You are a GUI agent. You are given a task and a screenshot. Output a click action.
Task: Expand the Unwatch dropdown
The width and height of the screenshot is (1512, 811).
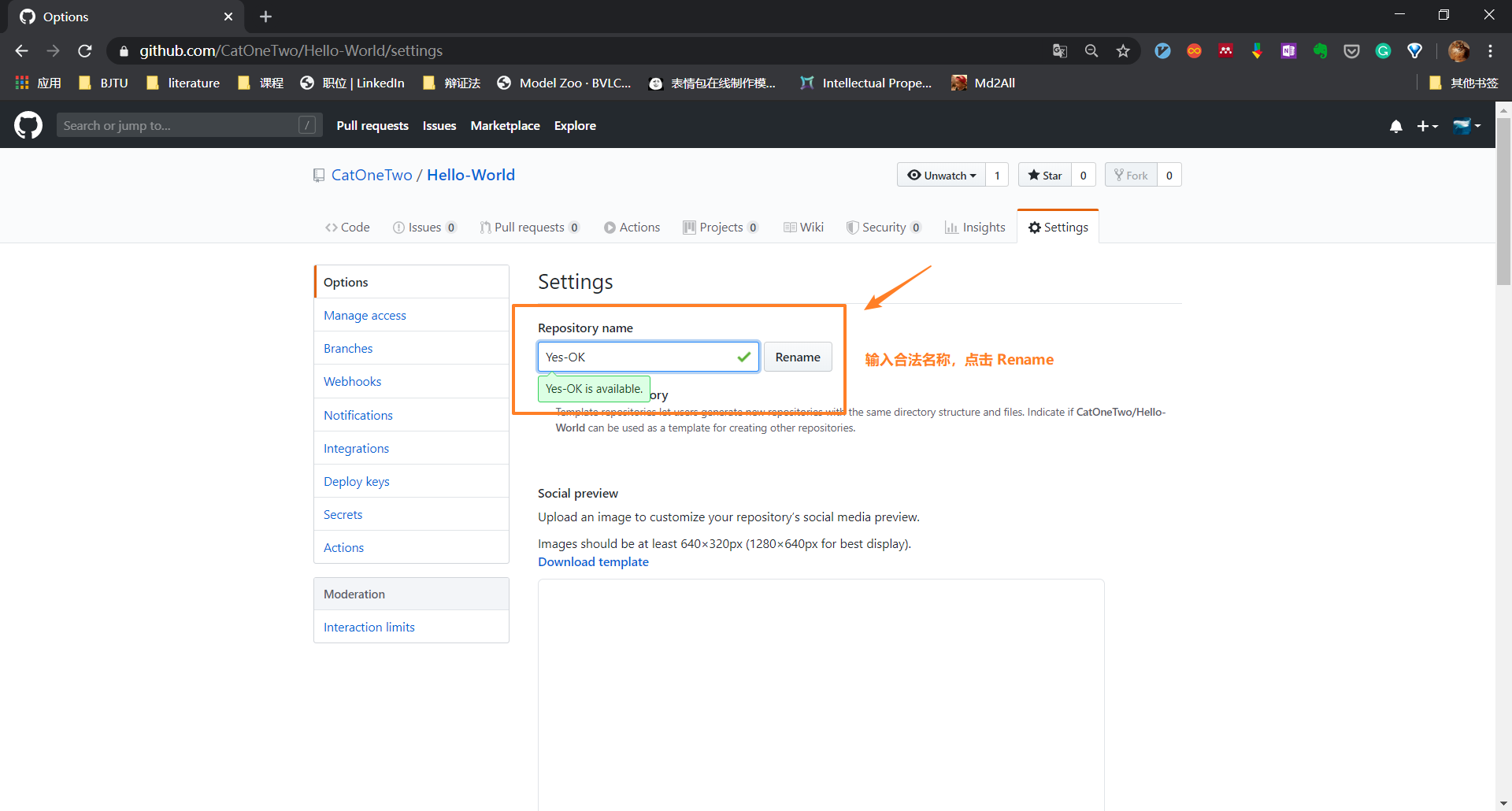[x=942, y=175]
